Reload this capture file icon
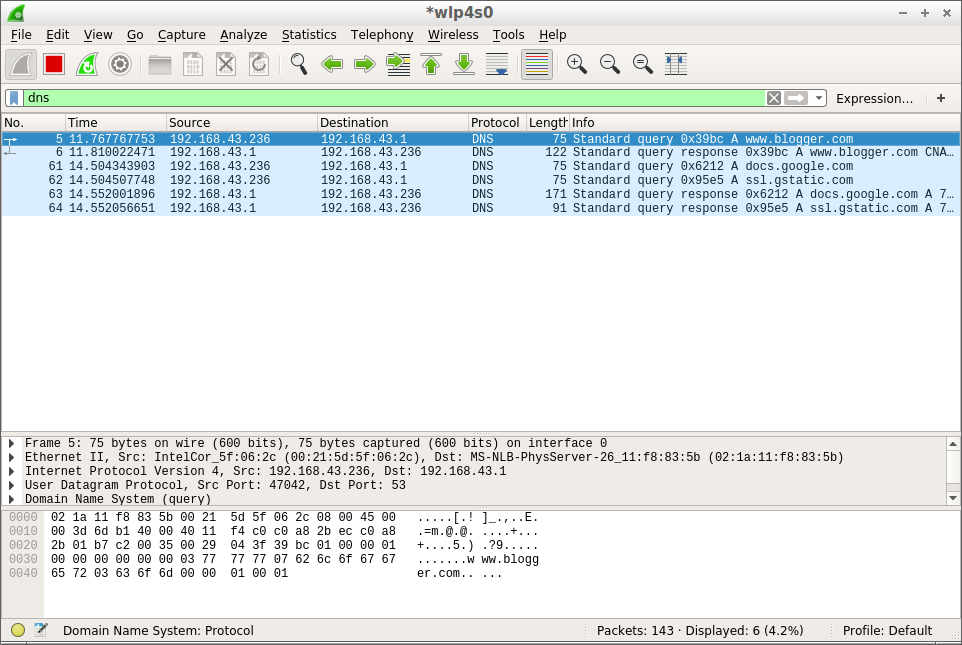The height and width of the screenshot is (645, 962). coord(259,64)
